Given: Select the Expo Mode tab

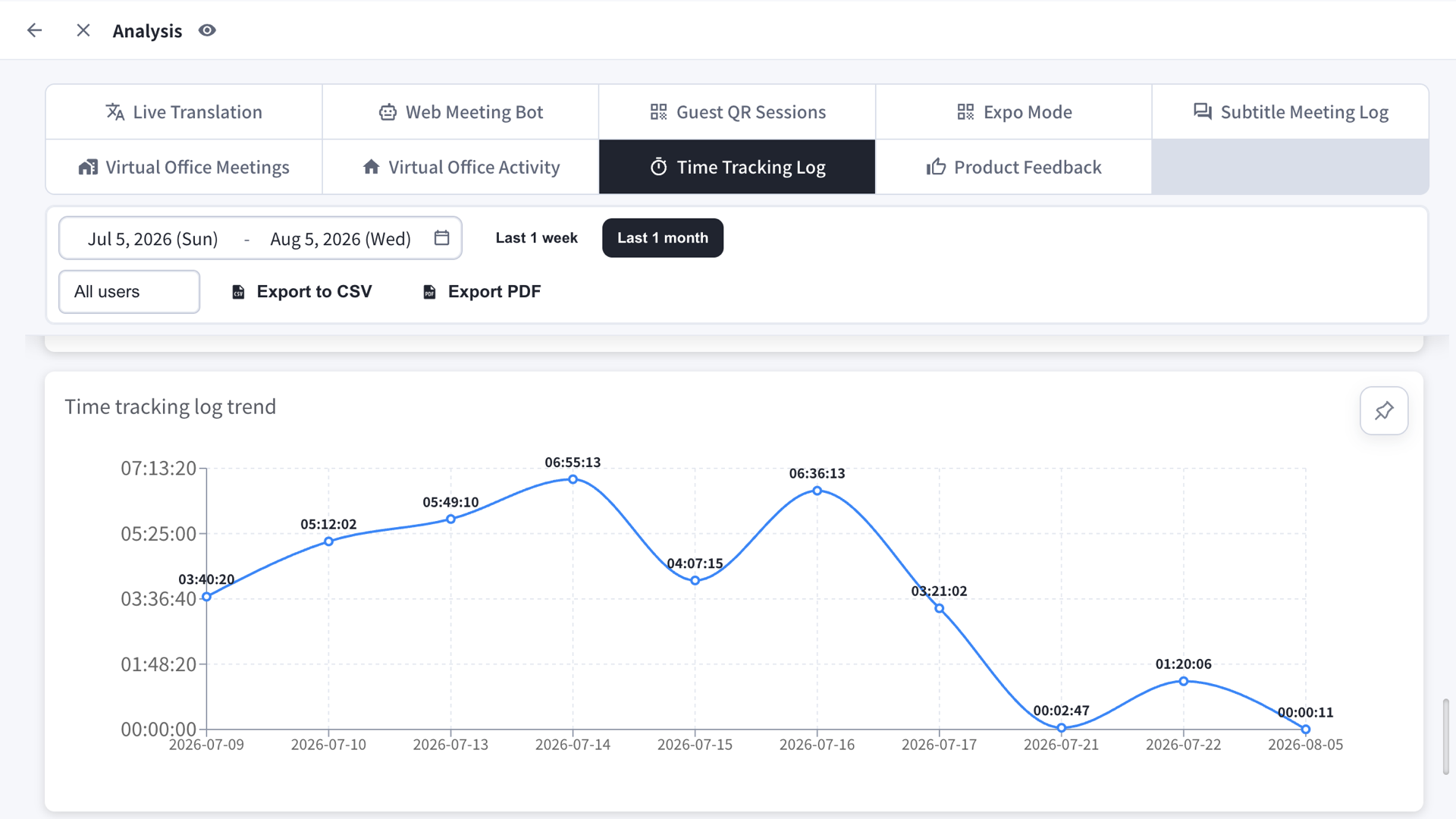Looking at the screenshot, I should tap(1014, 112).
